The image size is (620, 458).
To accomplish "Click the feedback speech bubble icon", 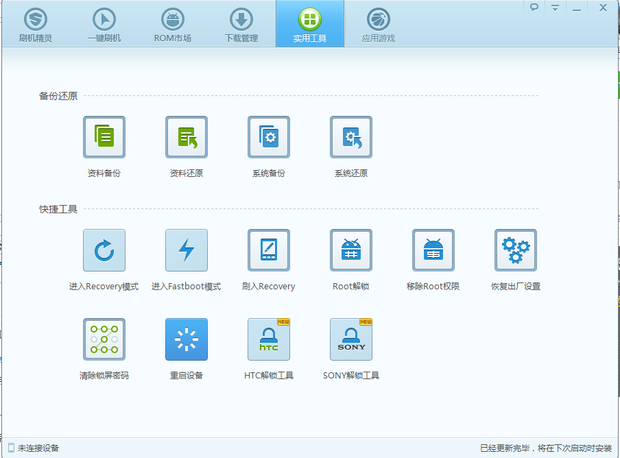I will click(535, 7).
